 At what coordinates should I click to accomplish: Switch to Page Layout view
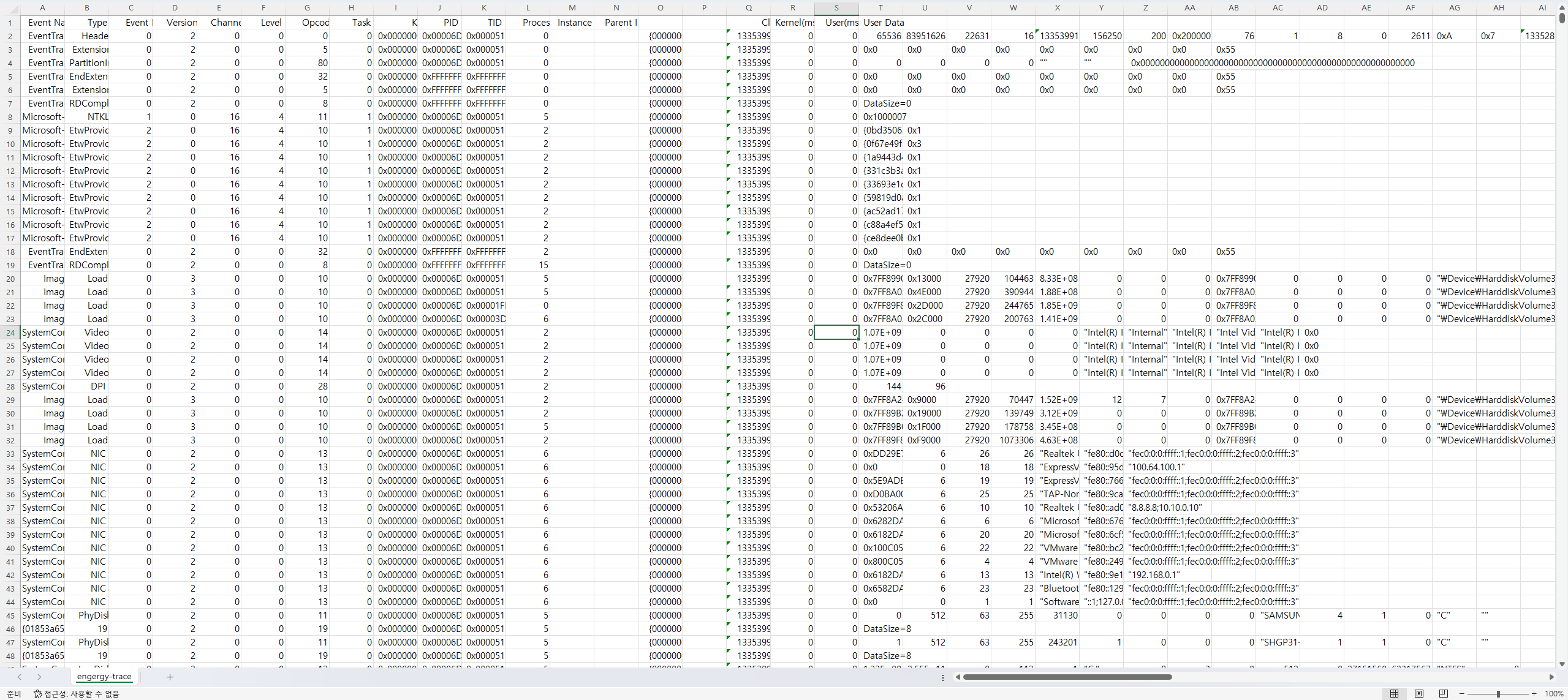(x=1418, y=693)
